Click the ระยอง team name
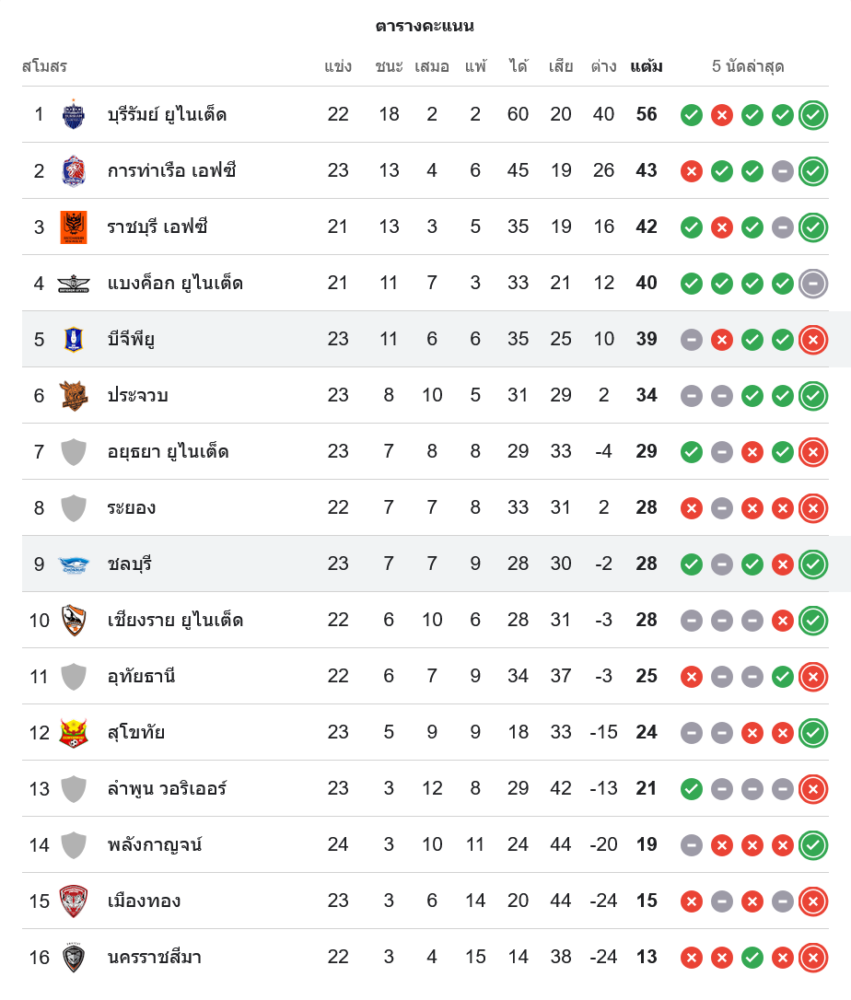 [x=131, y=508]
